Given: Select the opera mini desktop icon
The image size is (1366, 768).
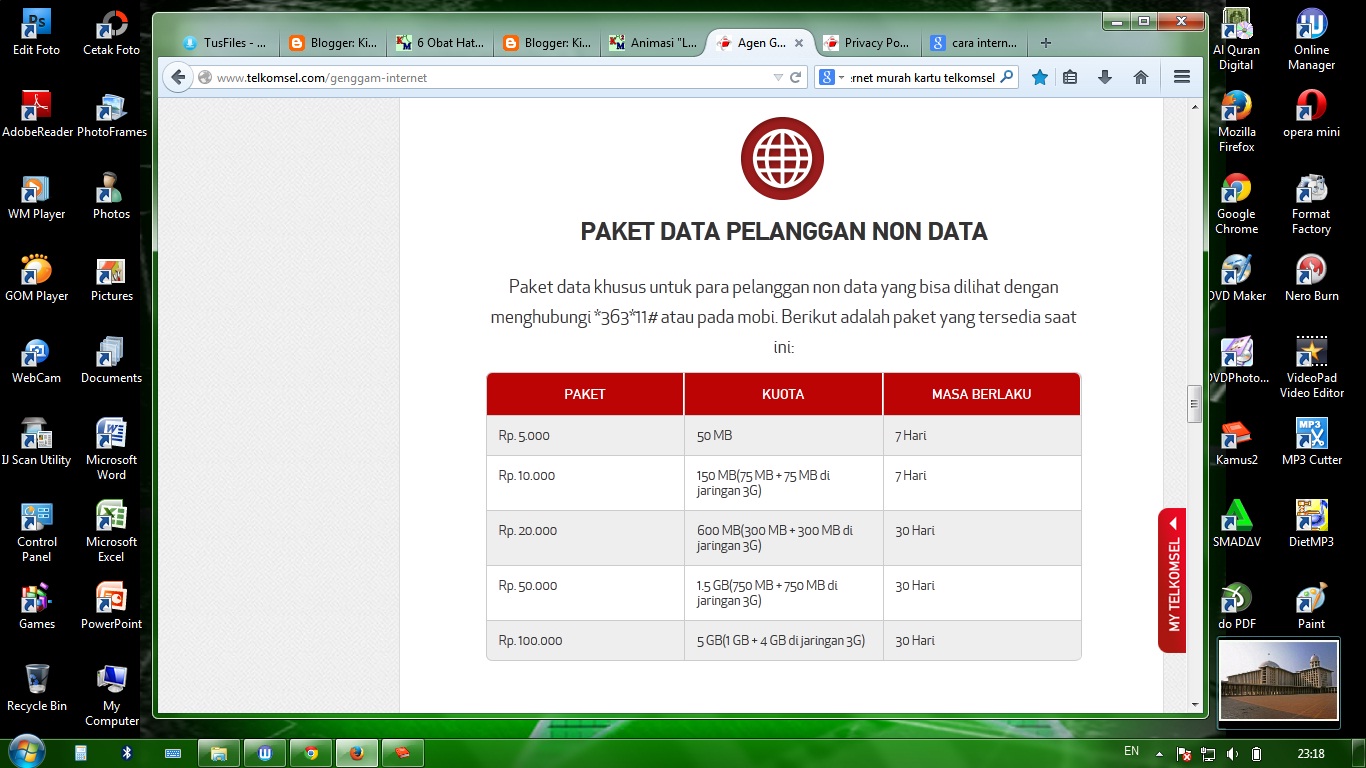Looking at the screenshot, I should coord(1311,114).
